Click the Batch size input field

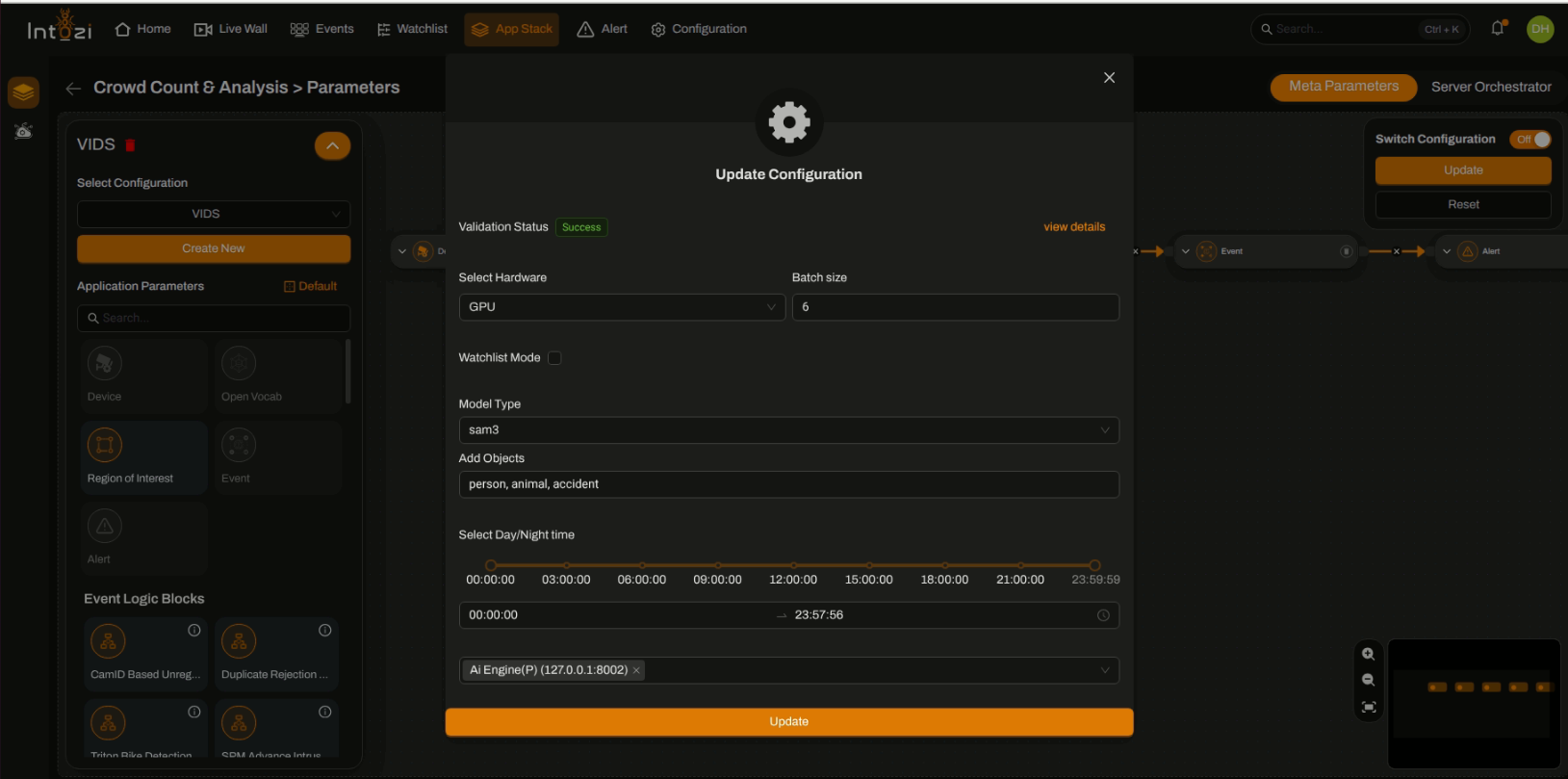(x=955, y=307)
